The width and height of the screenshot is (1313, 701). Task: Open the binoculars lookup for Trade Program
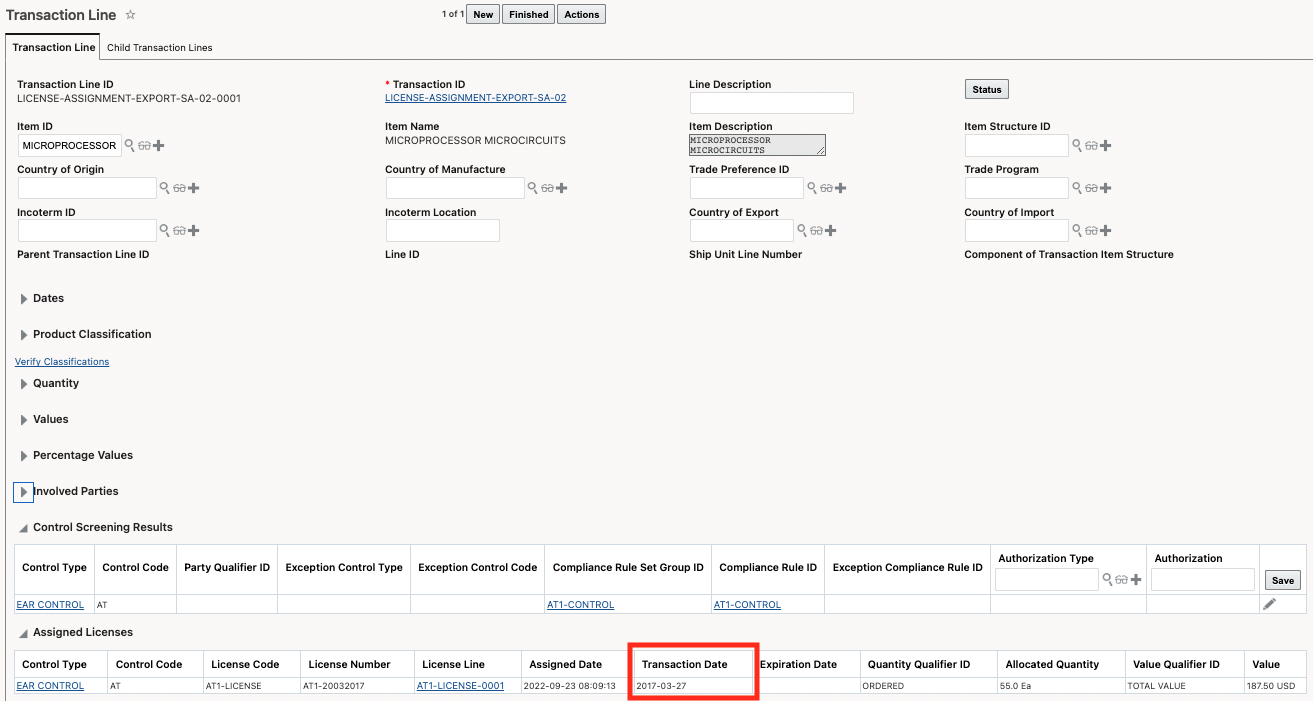1091,188
